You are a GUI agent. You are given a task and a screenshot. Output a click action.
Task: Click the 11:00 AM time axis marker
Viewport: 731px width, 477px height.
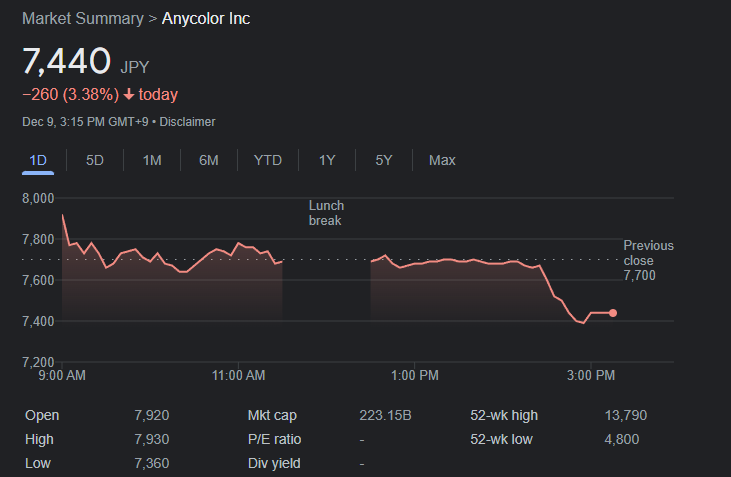tap(239, 376)
